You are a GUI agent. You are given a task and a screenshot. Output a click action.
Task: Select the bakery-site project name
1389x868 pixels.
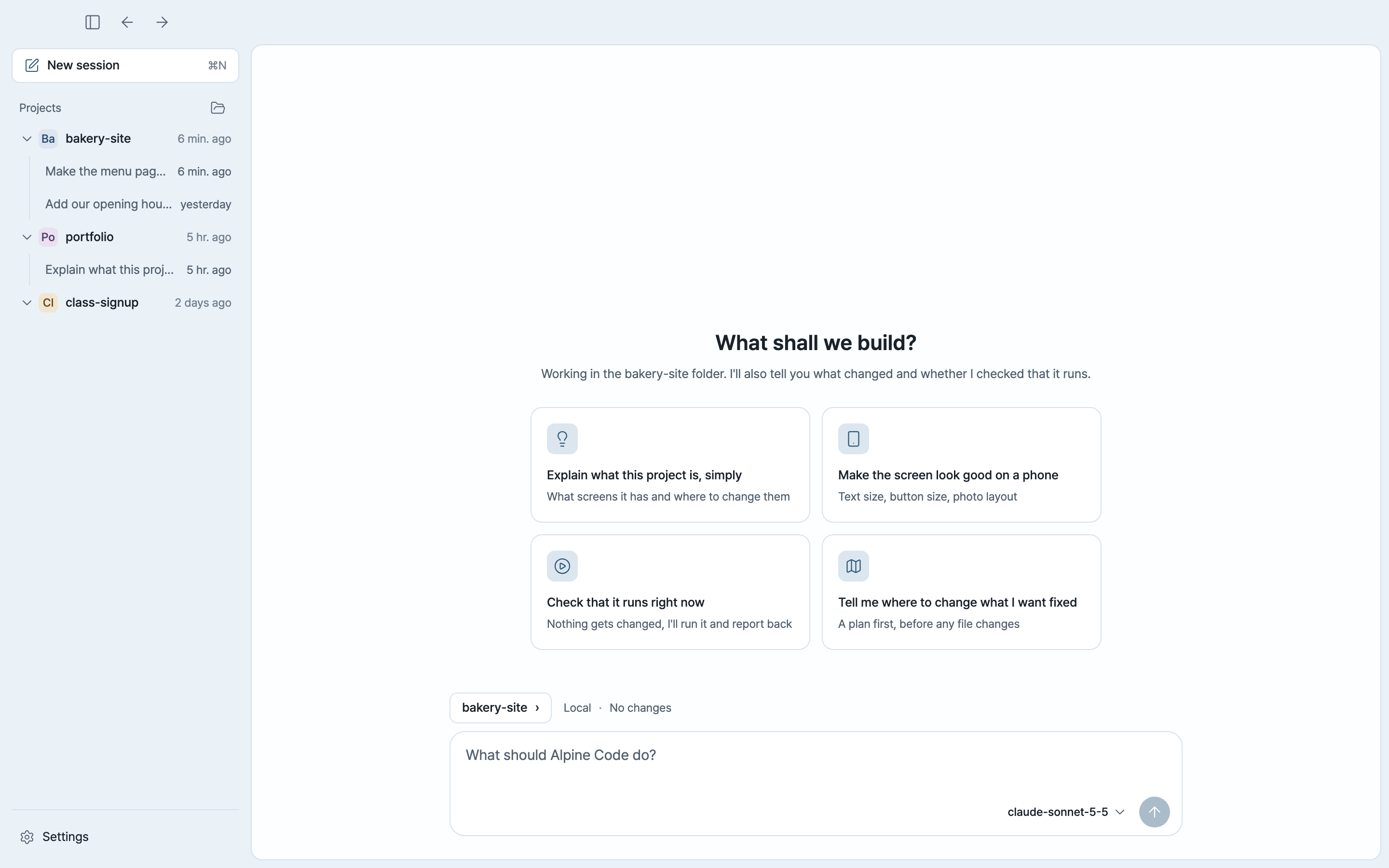98,139
